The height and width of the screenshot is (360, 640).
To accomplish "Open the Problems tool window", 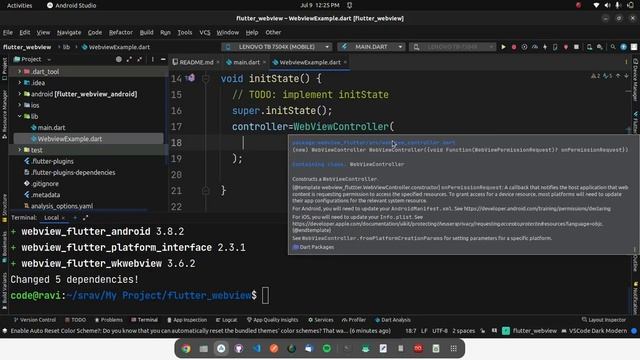I will 109,320.
